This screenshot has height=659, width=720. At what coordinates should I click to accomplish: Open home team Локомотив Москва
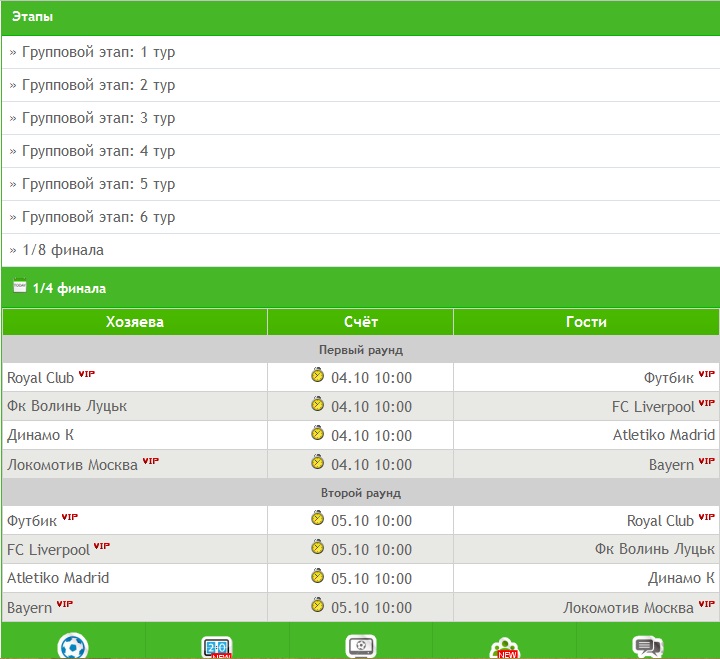pos(72,465)
